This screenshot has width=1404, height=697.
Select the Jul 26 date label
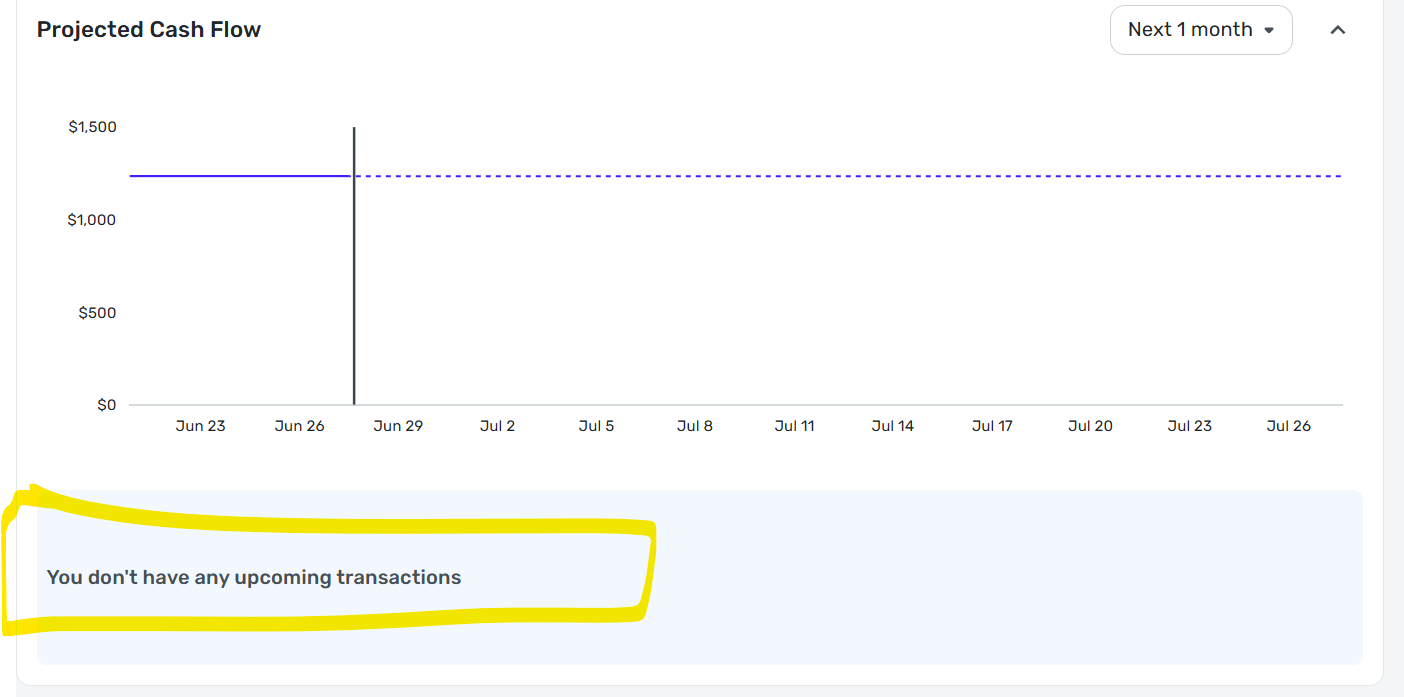(x=1288, y=426)
